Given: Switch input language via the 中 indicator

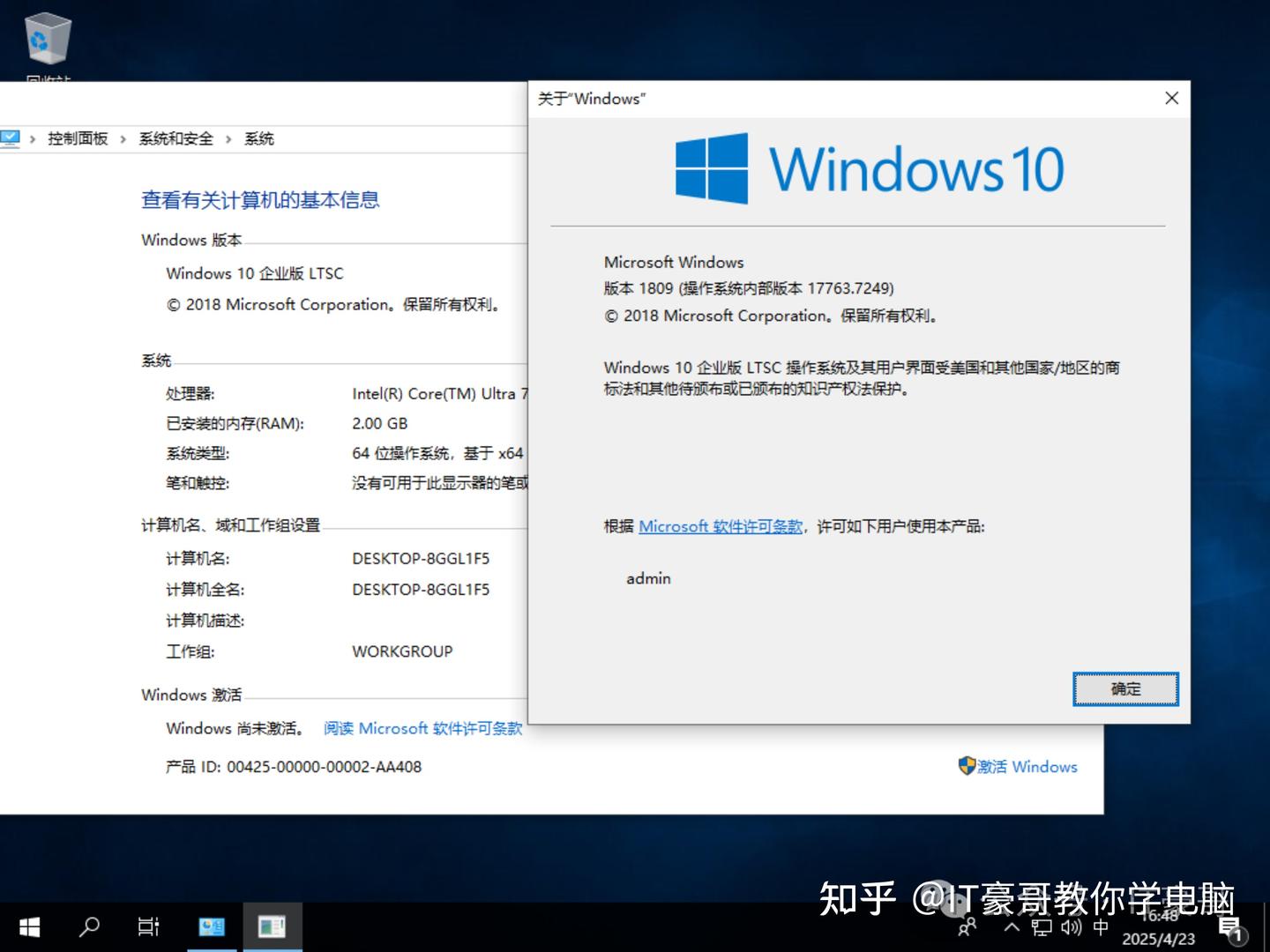Looking at the screenshot, I should coord(1100,927).
